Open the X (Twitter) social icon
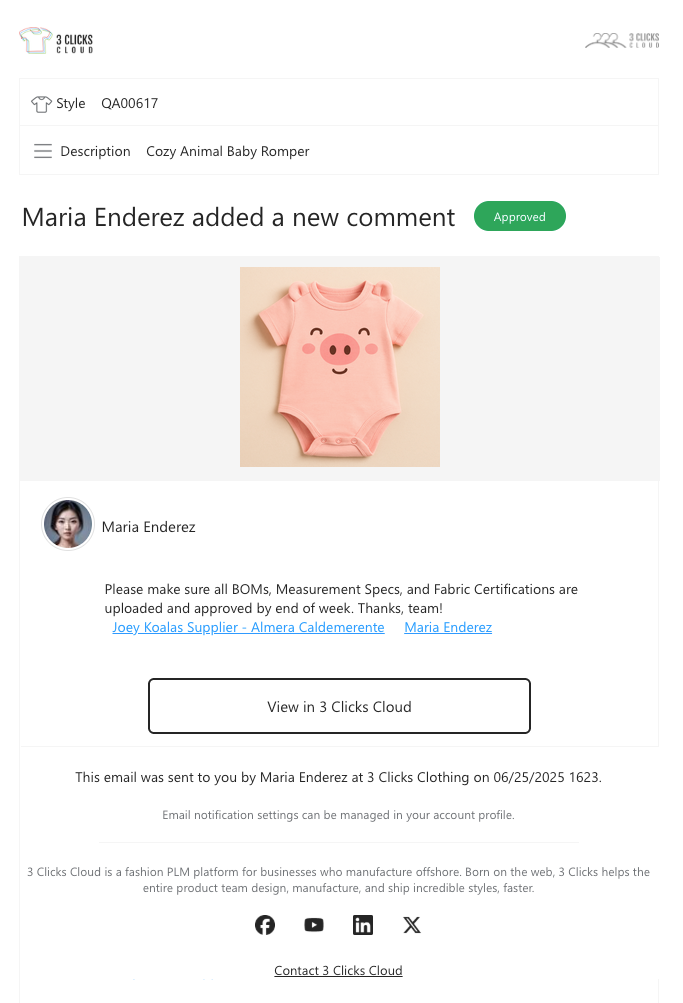 412,925
